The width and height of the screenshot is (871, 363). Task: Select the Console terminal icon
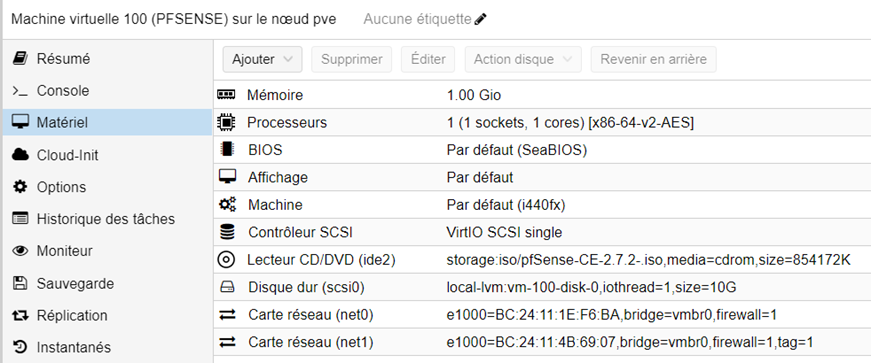[20, 91]
